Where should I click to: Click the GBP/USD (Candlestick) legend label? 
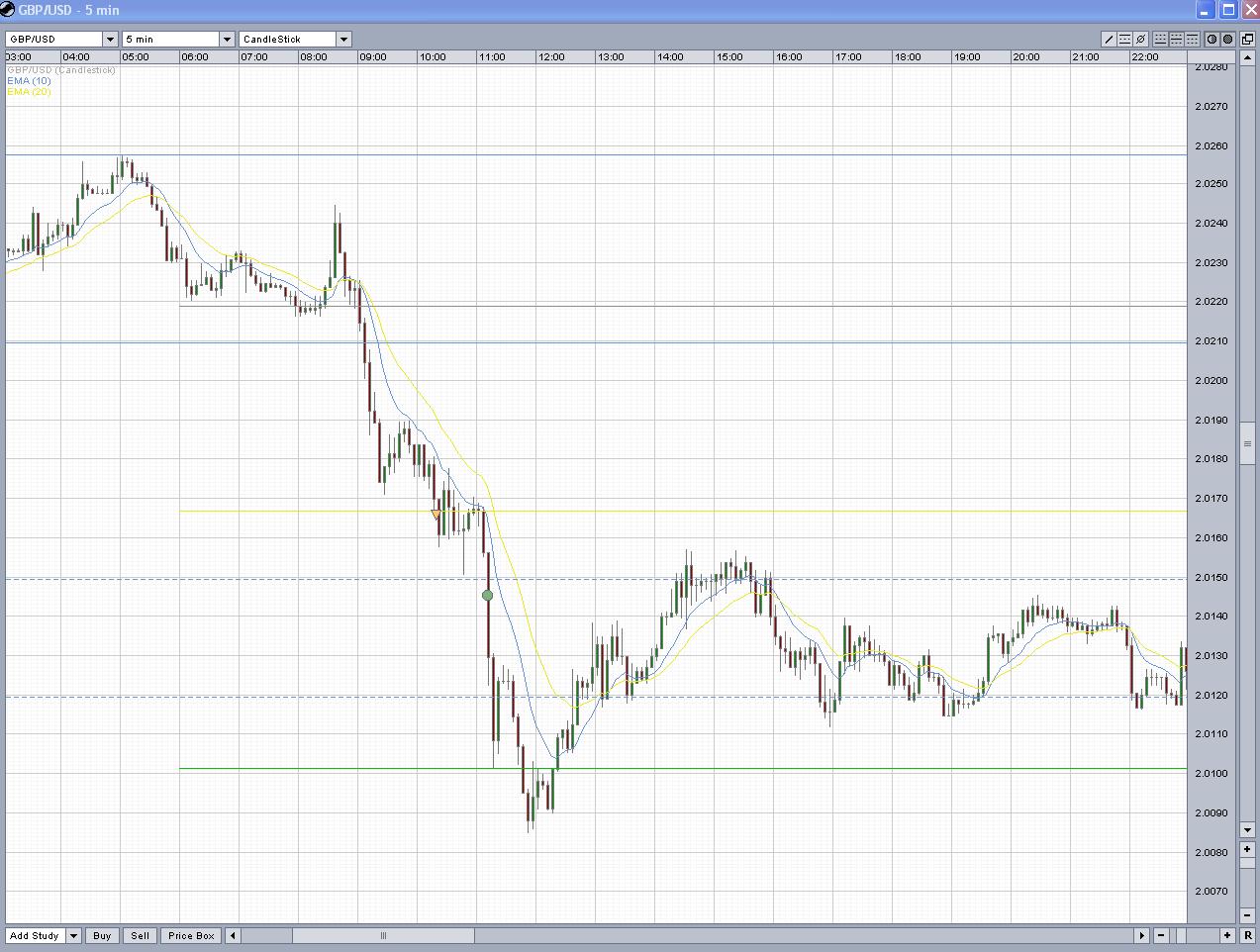click(x=61, y=70)
